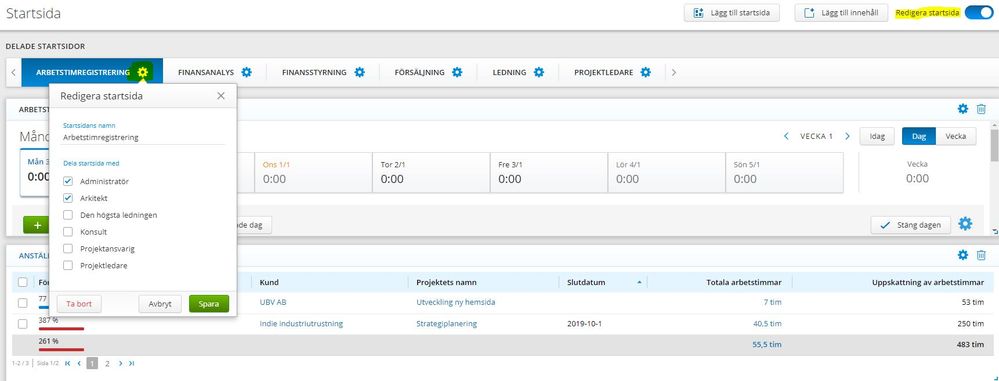Check the Konsult checkbox
This screenshot has height=381, width=999.
coord(68,232)
